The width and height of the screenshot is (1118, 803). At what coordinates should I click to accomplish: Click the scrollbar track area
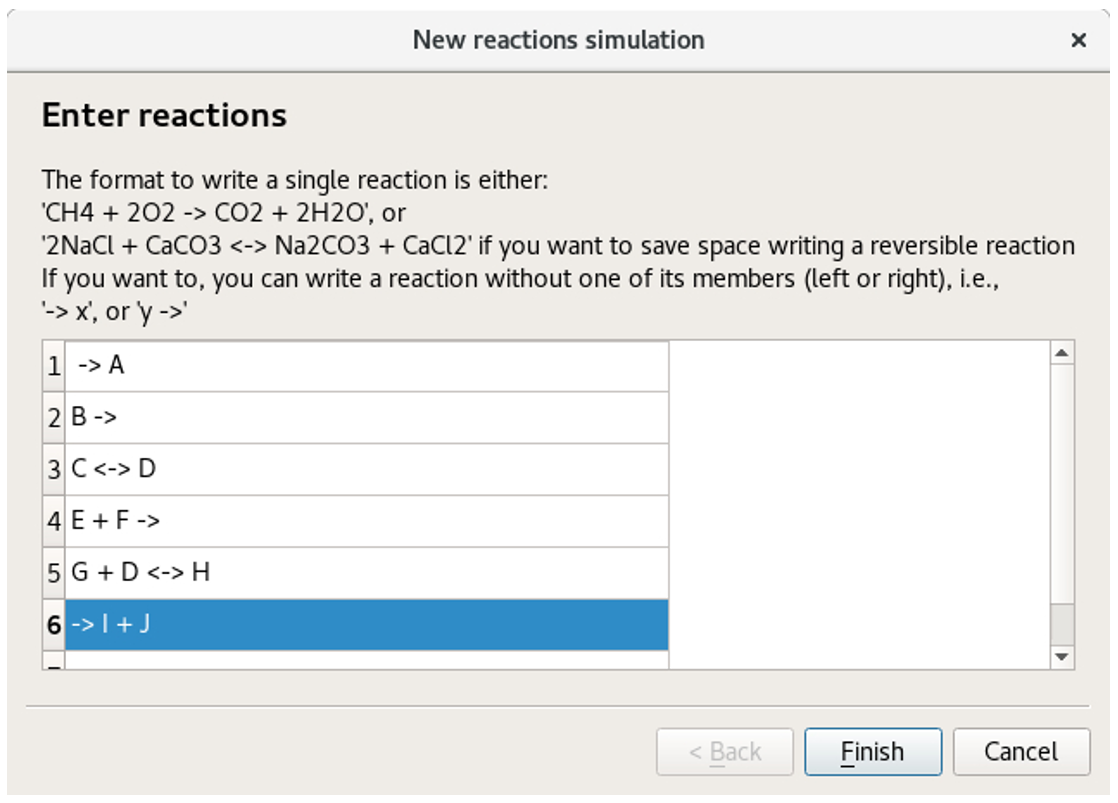point(1060,500)
